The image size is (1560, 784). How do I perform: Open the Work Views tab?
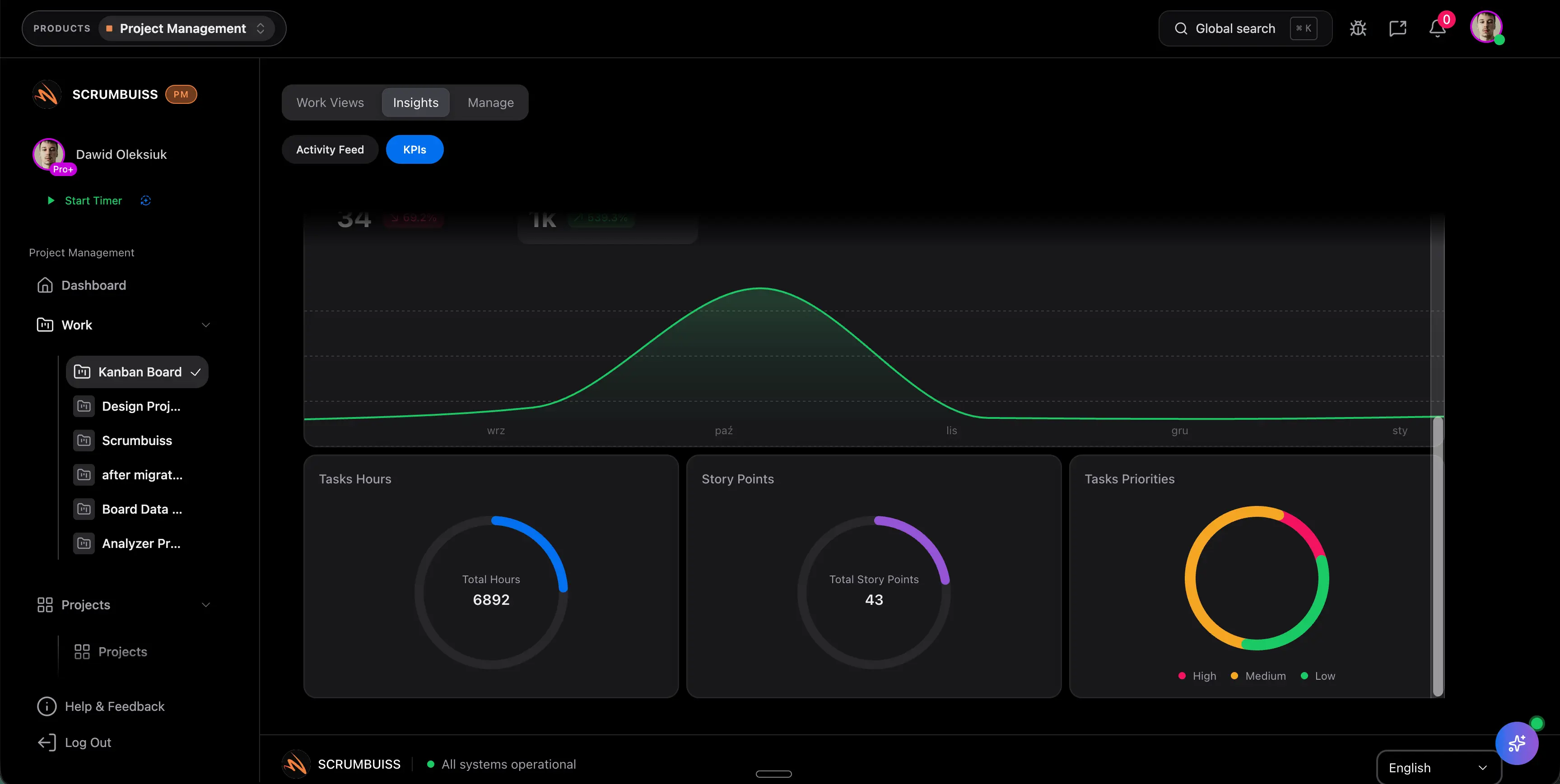coord(330,102)
